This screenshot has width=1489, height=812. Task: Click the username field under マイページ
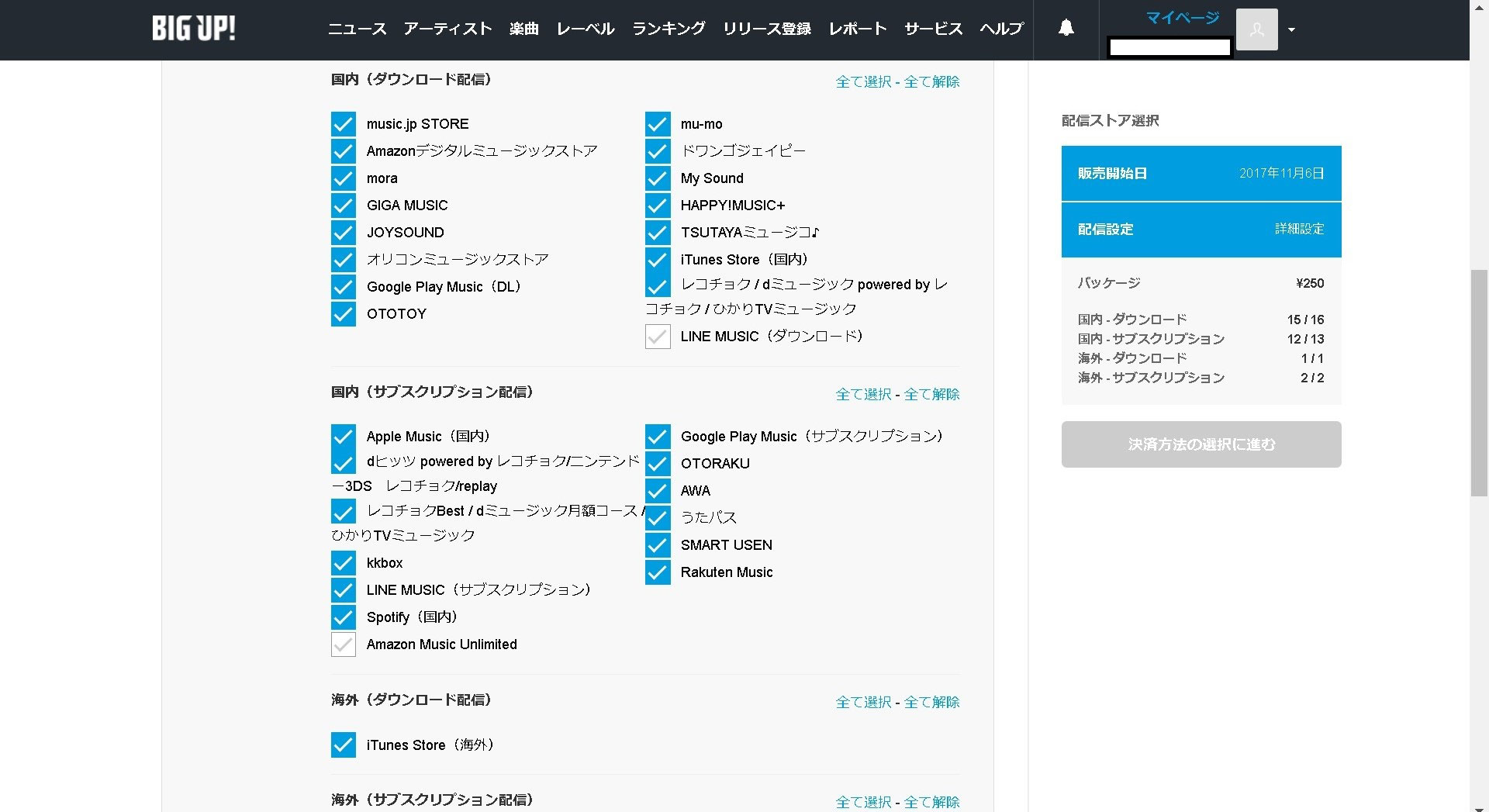click(x=1169, y=47)
